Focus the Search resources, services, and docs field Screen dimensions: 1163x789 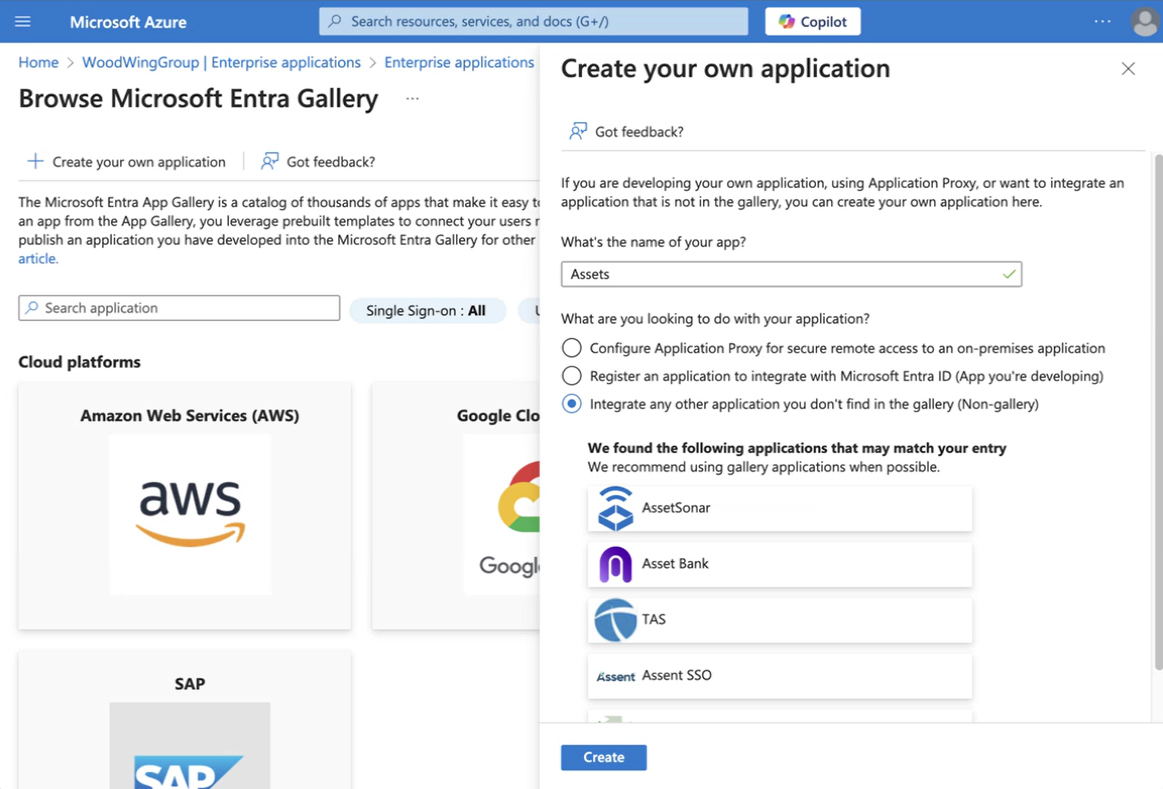pyautogui.click(x=533, y=22)
